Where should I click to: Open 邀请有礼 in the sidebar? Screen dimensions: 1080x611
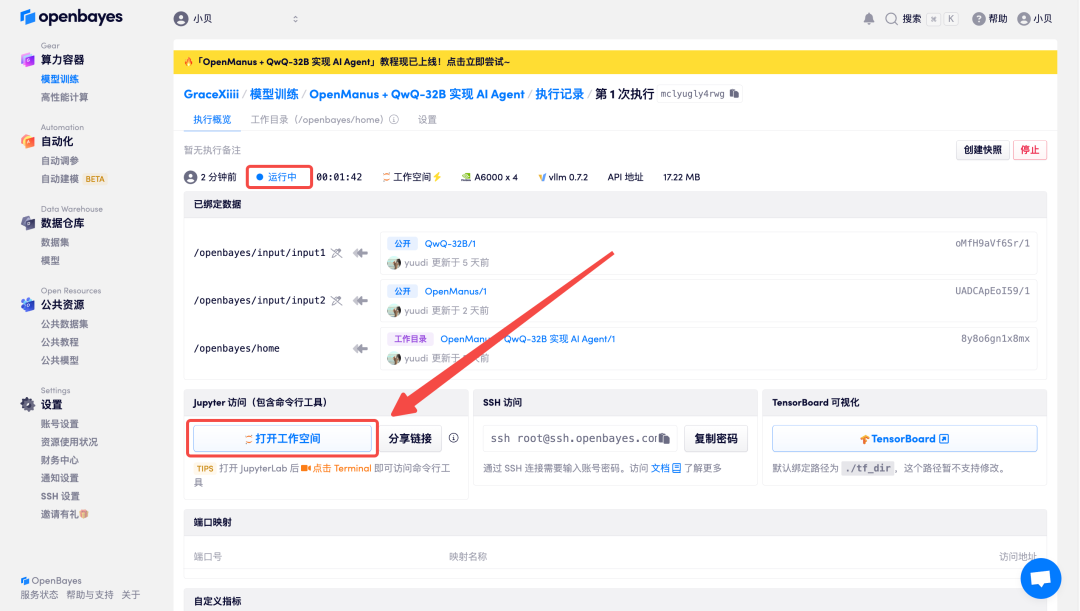click(64, 514)
